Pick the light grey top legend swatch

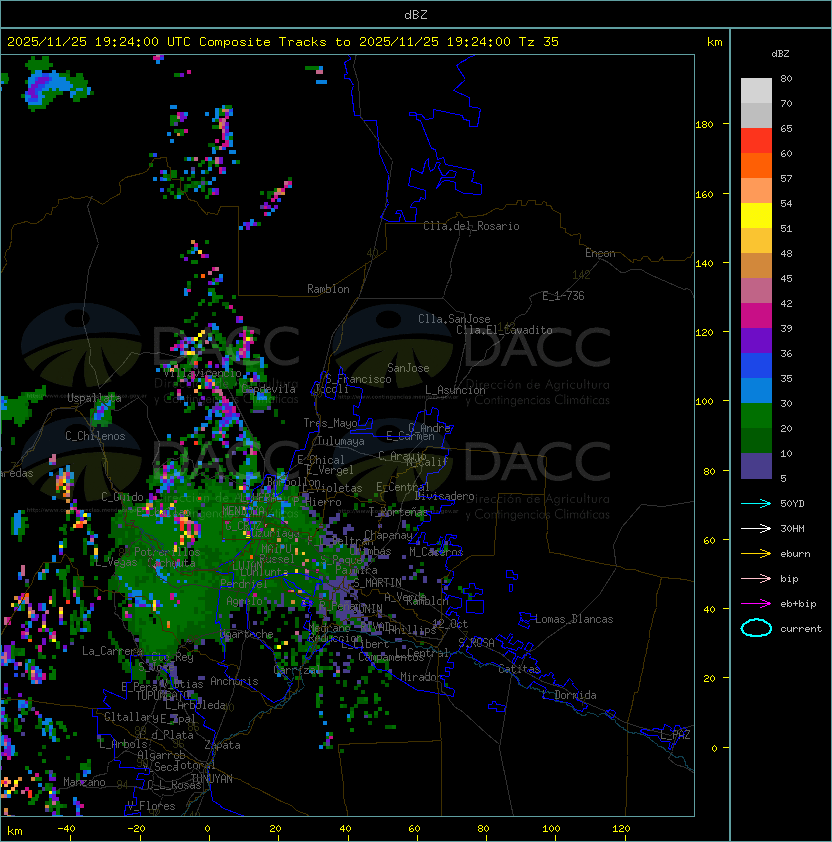(x=756, y=90)
